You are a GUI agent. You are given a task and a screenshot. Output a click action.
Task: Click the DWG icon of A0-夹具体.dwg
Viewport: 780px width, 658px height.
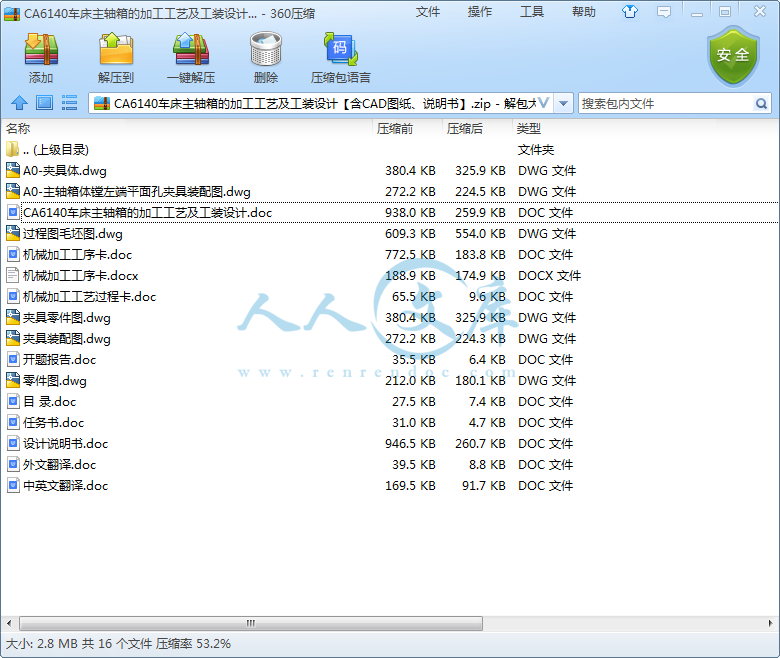pyautogui.click(x=13, y=170)
